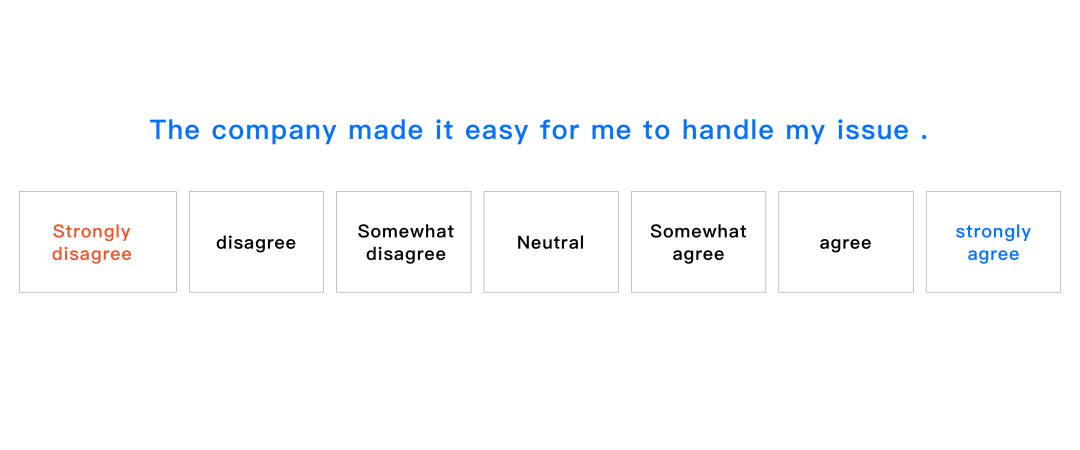Click the word handle in the question
Screen dimensions: 1080x450
point(728,129)
